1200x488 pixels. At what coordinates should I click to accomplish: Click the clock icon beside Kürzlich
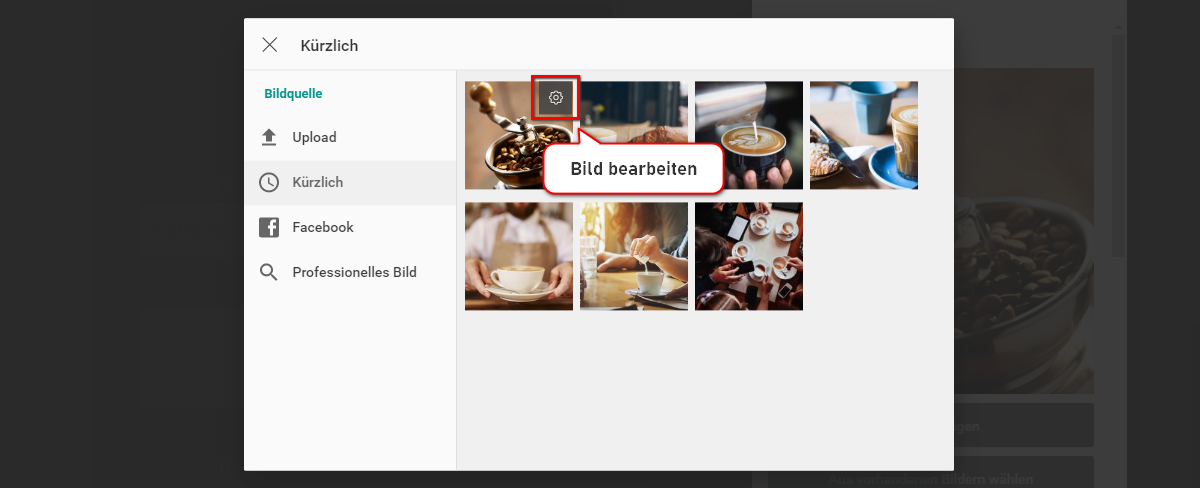click(269, 182)
